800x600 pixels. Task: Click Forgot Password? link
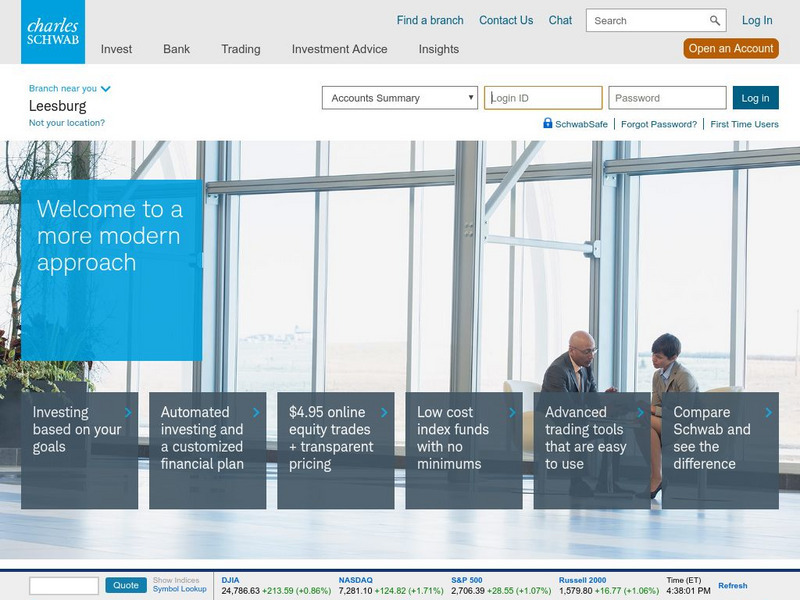click(659, 124)
